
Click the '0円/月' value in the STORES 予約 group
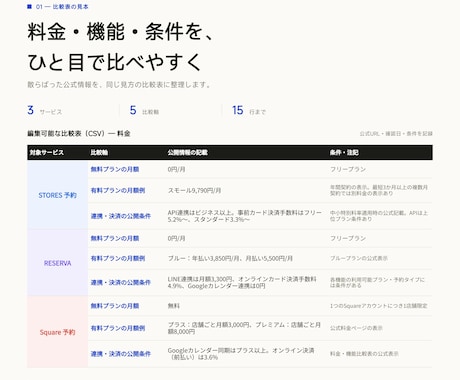click(x=176, y=169)
